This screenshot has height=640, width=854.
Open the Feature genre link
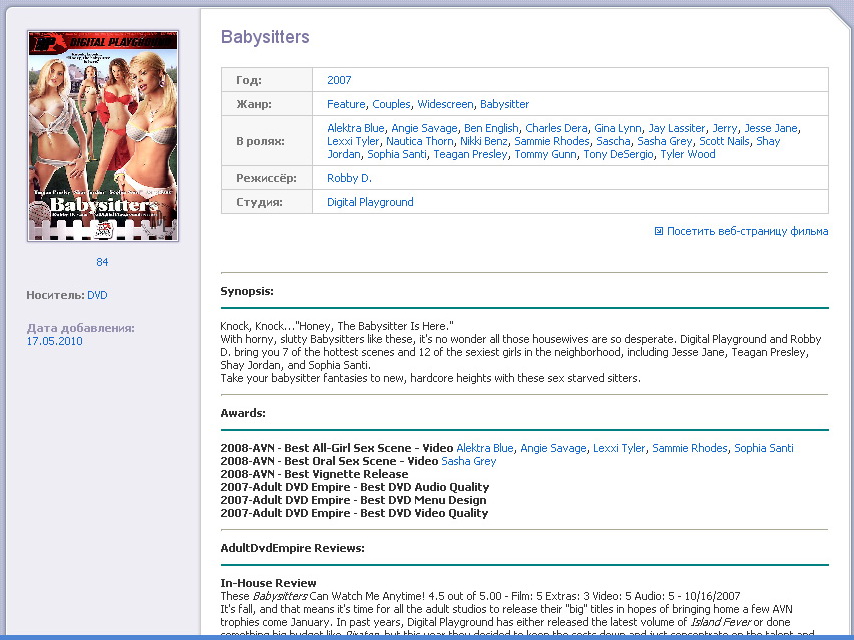point(346,104)
